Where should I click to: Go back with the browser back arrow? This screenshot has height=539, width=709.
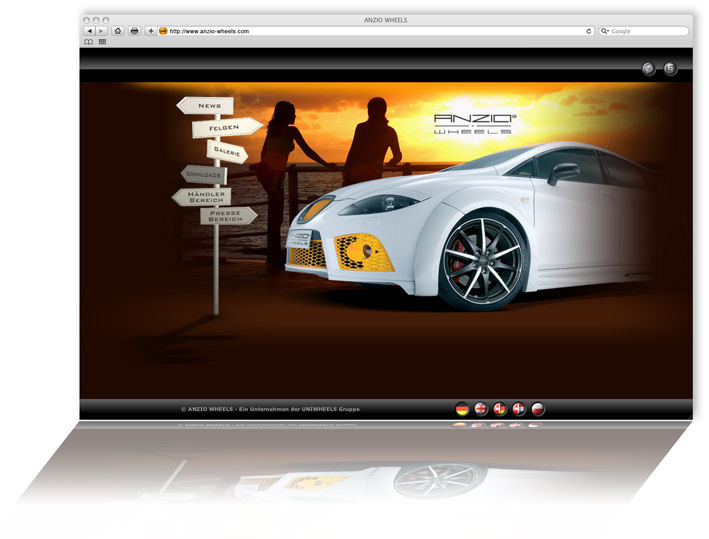90,31
